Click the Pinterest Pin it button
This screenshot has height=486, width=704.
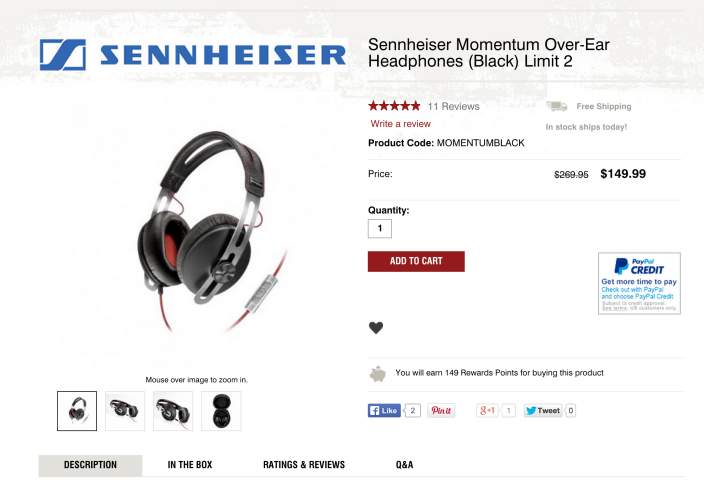point(441,411)
